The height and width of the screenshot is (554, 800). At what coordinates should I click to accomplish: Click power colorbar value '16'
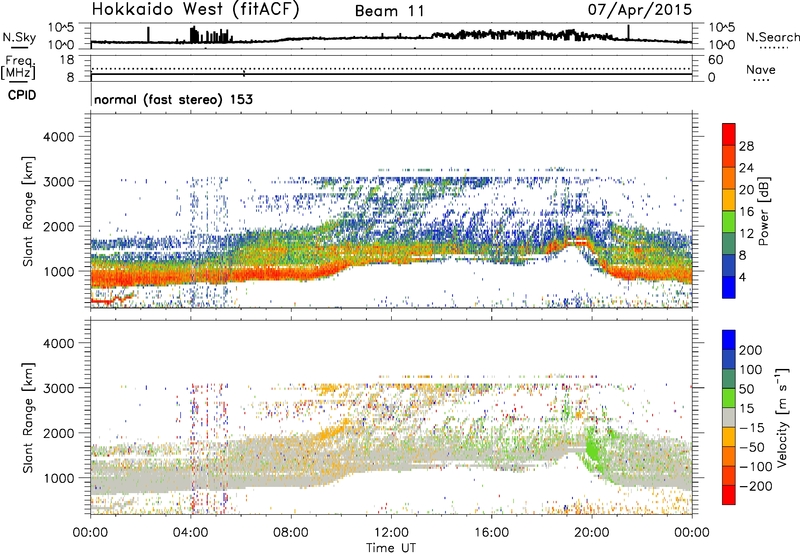(x=746, y=211)
